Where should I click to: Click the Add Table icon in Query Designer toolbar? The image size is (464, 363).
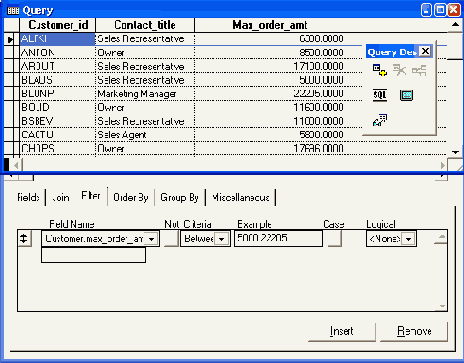(x=380, y=70)
